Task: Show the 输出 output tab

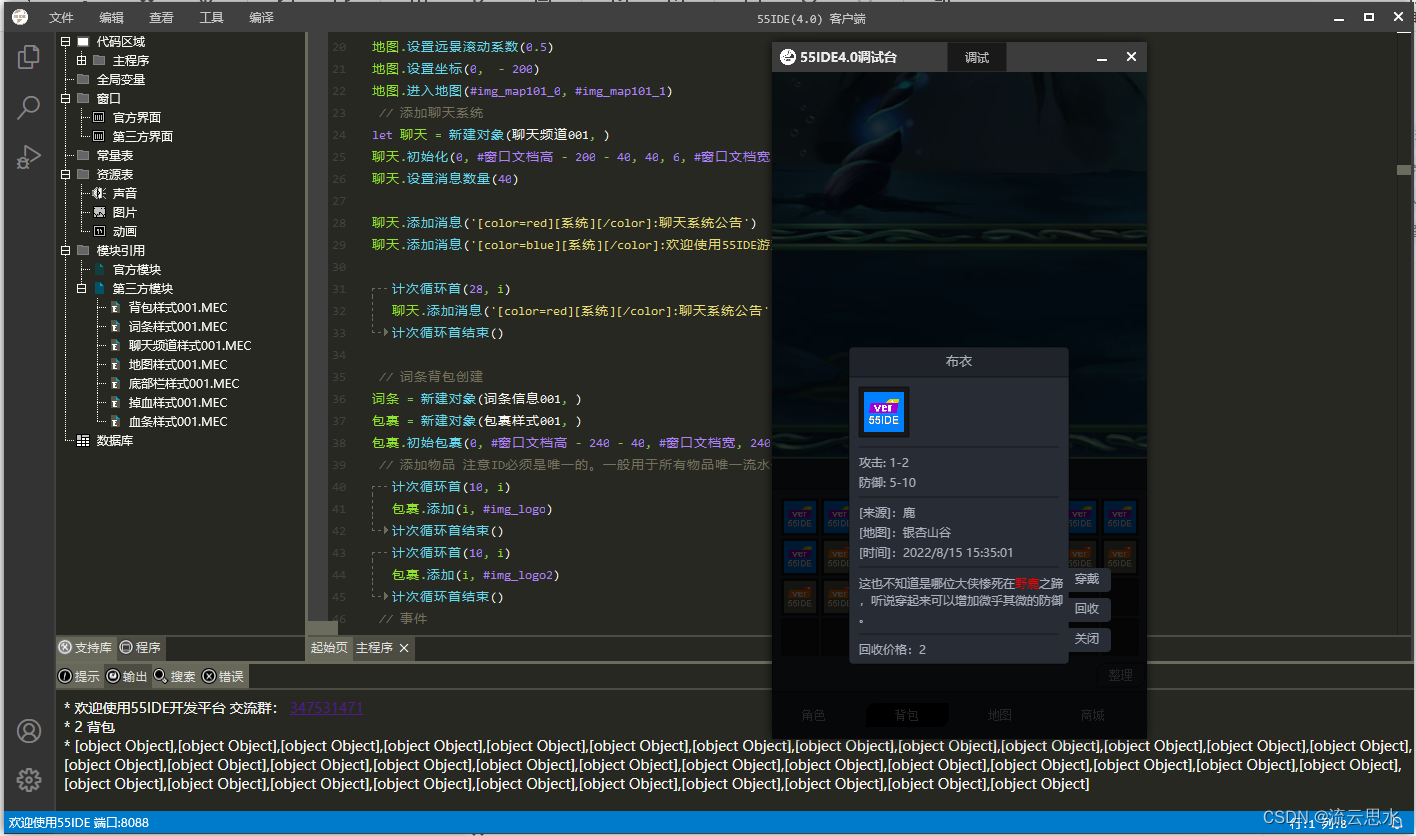Action: tap(127, 677)
